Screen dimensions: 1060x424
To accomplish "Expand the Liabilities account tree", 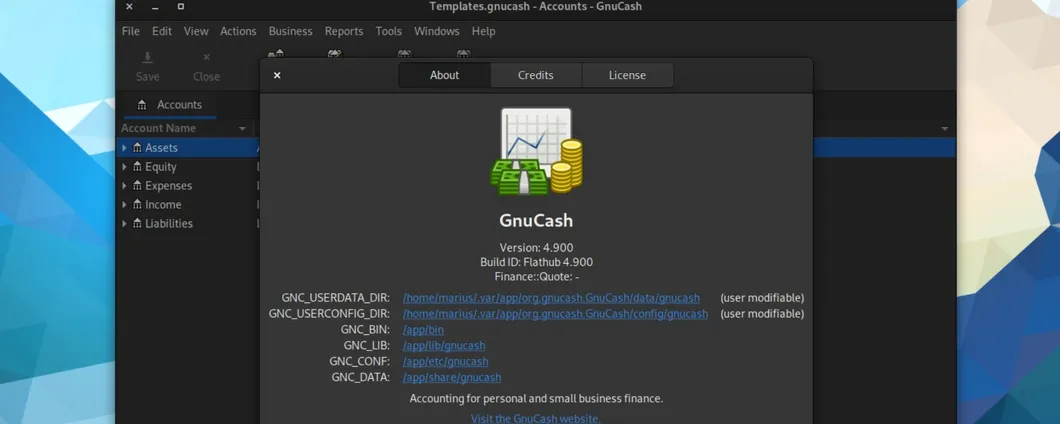I will pyautogui.click(x=124, y=223).
